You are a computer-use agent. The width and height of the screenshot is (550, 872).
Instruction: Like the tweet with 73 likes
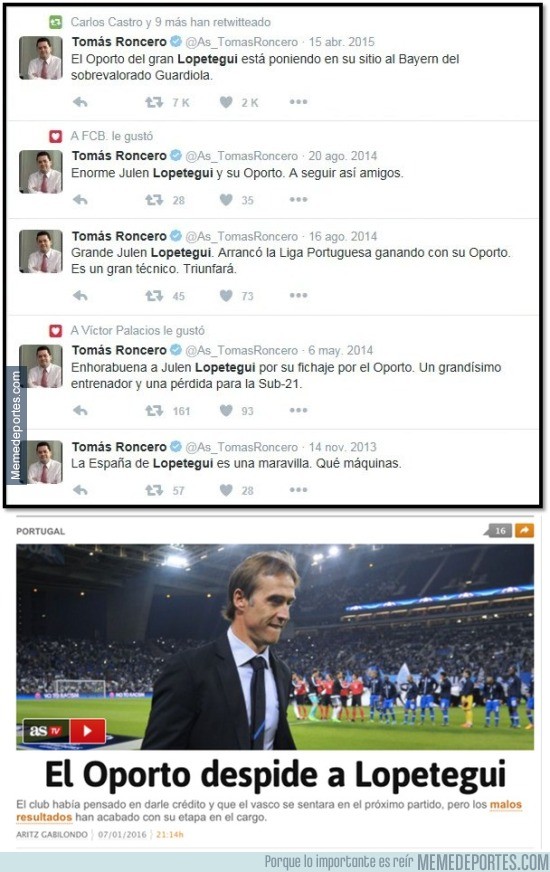[226, 295]
